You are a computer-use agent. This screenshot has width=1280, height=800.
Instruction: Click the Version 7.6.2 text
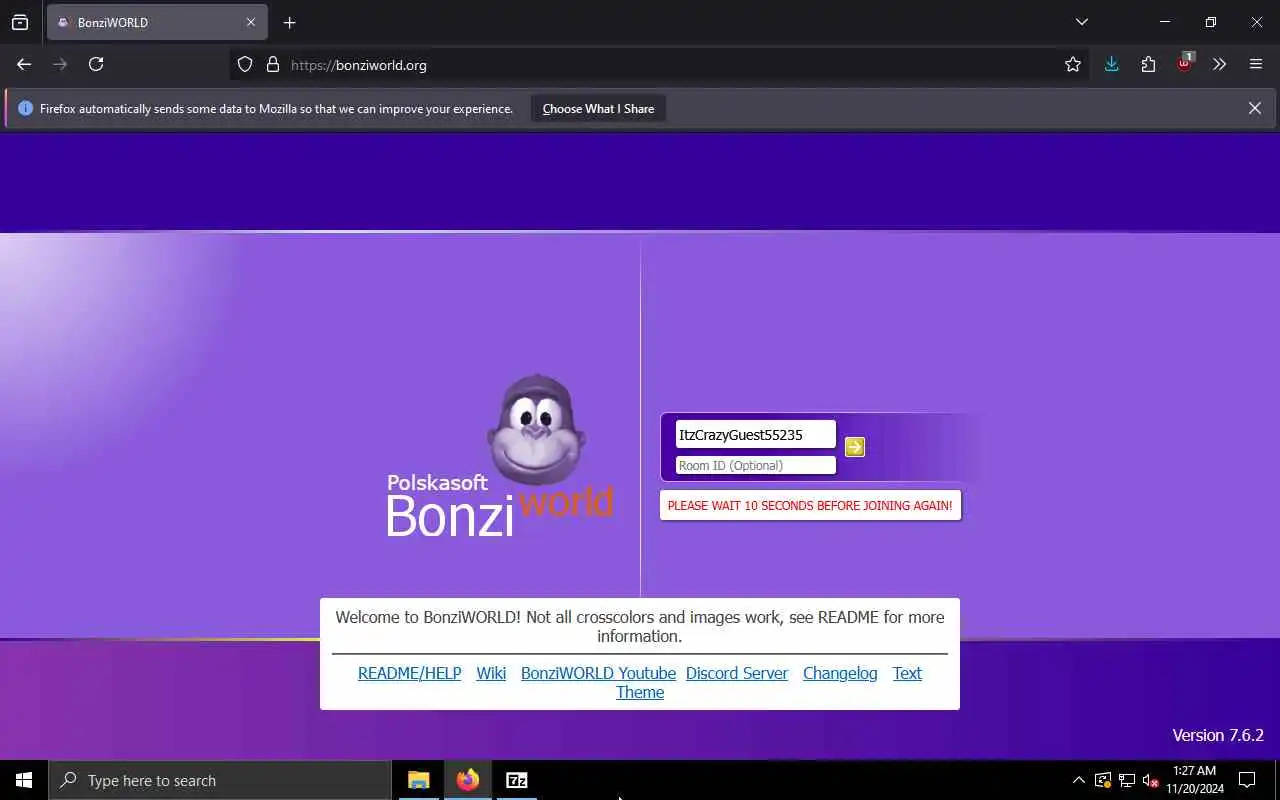coord(1218,735)
